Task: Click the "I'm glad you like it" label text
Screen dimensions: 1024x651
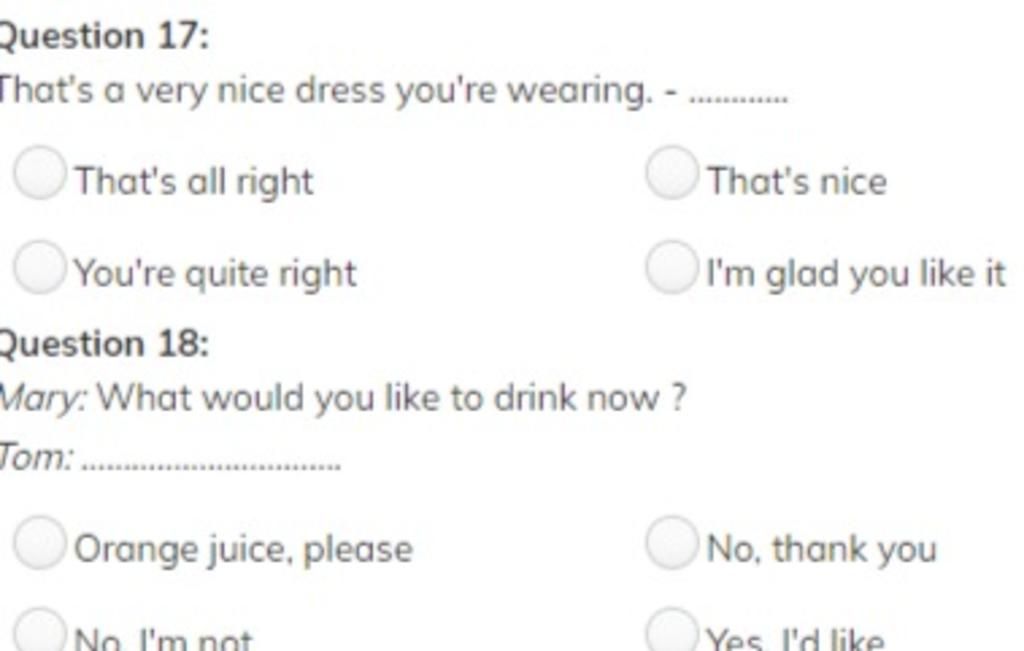Action: click(857, 274)
